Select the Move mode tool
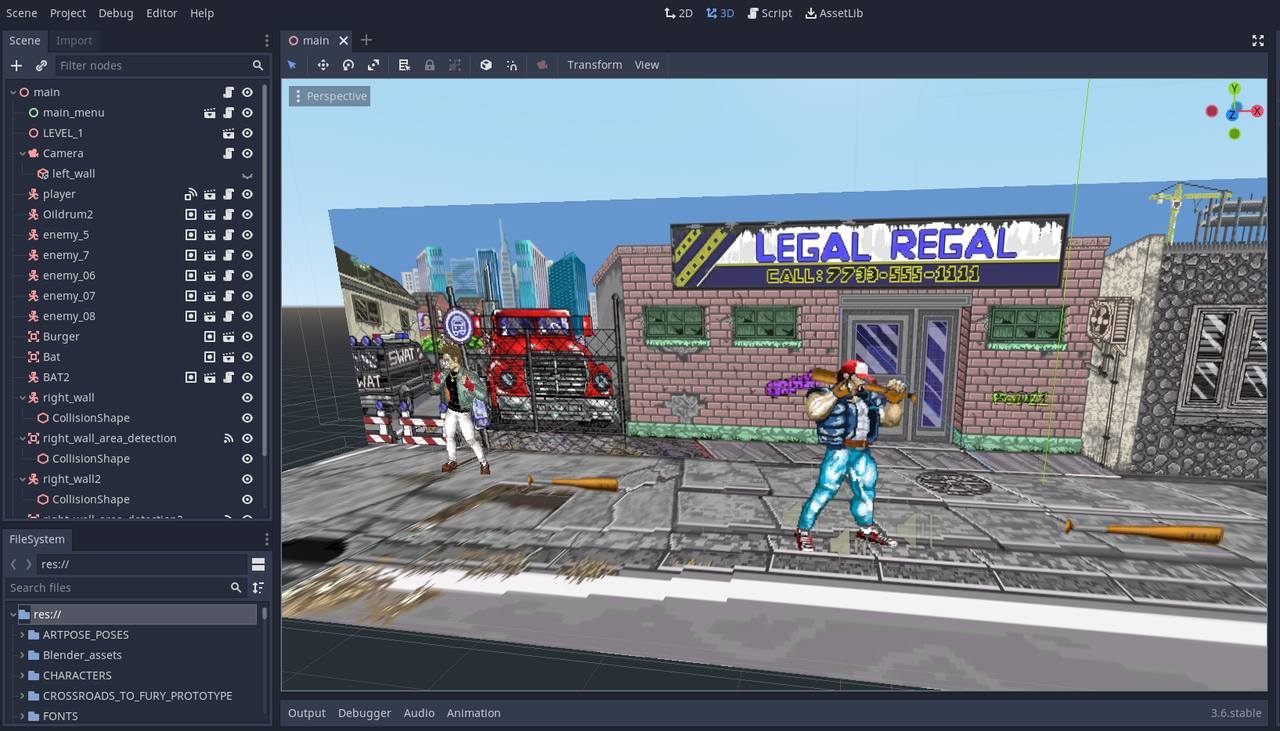 click(x=323, y=64)
